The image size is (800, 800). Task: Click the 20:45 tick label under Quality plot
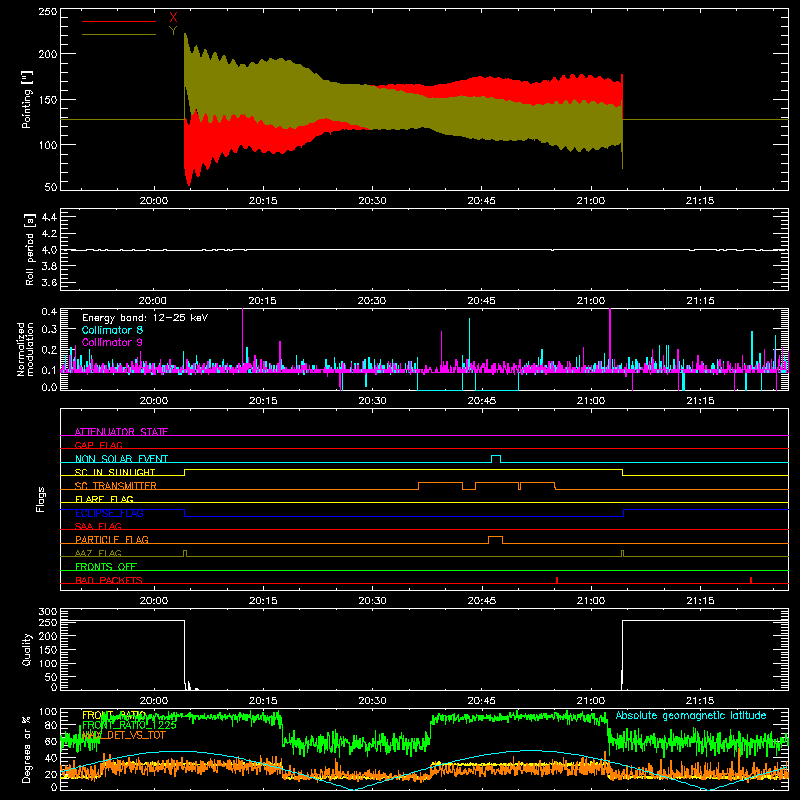click(x=481, y=701)
